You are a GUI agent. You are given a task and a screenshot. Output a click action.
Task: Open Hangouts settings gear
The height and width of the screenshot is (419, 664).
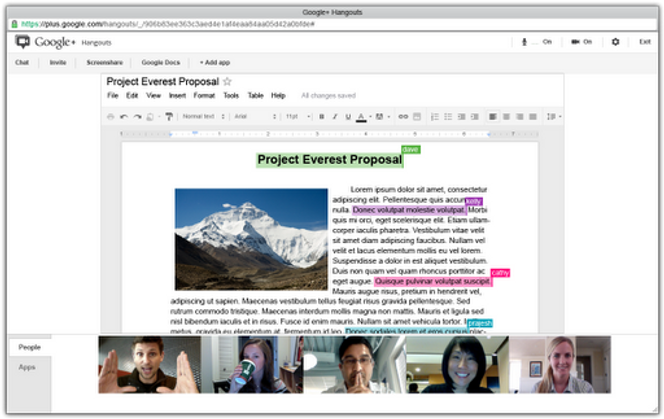tap(615, 42)
